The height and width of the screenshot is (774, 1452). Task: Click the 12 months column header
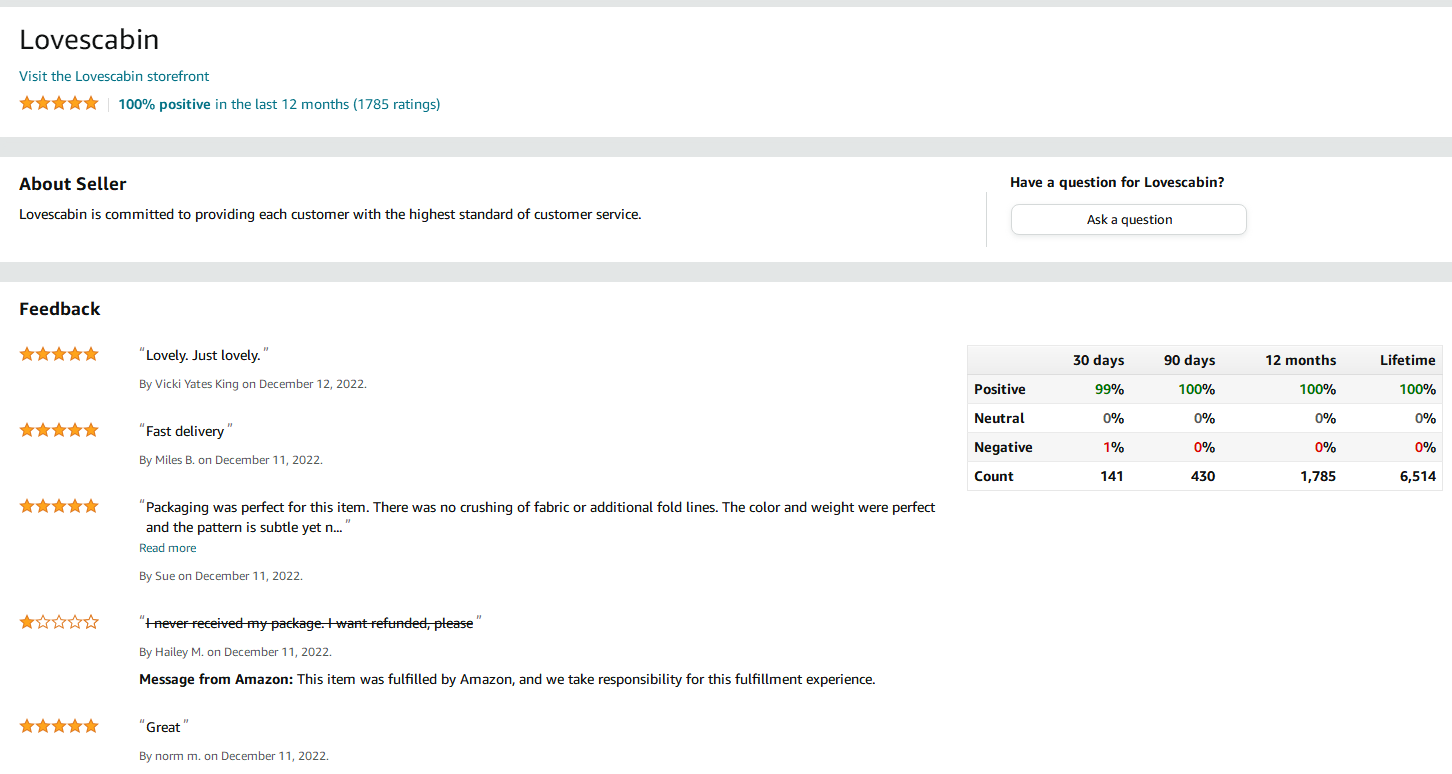click(x=1300, y=360)
